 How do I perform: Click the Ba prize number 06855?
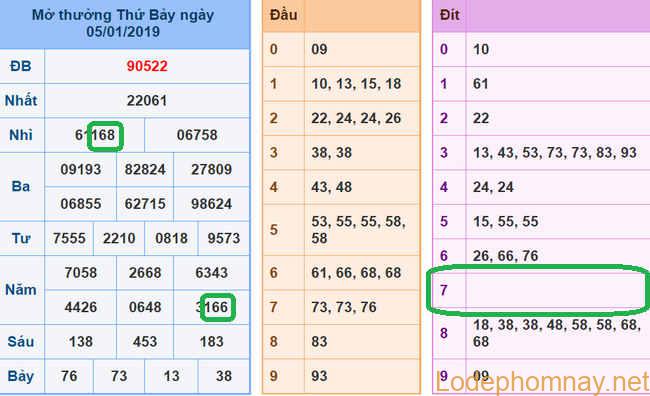coord(81,204)
